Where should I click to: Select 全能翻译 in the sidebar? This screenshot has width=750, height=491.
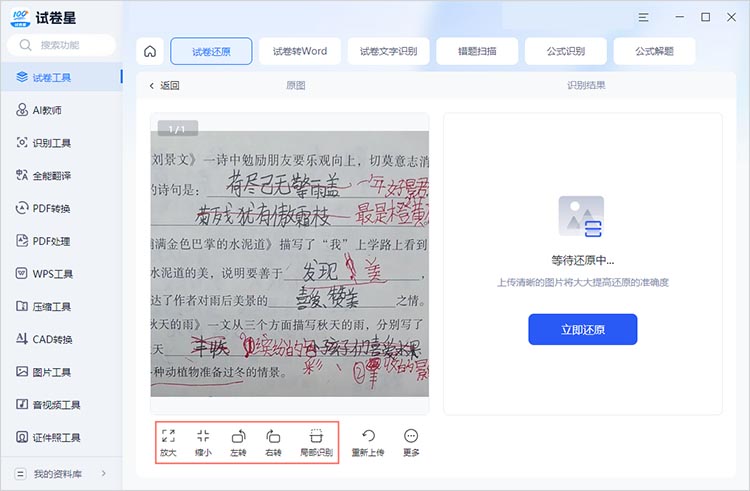61,175
